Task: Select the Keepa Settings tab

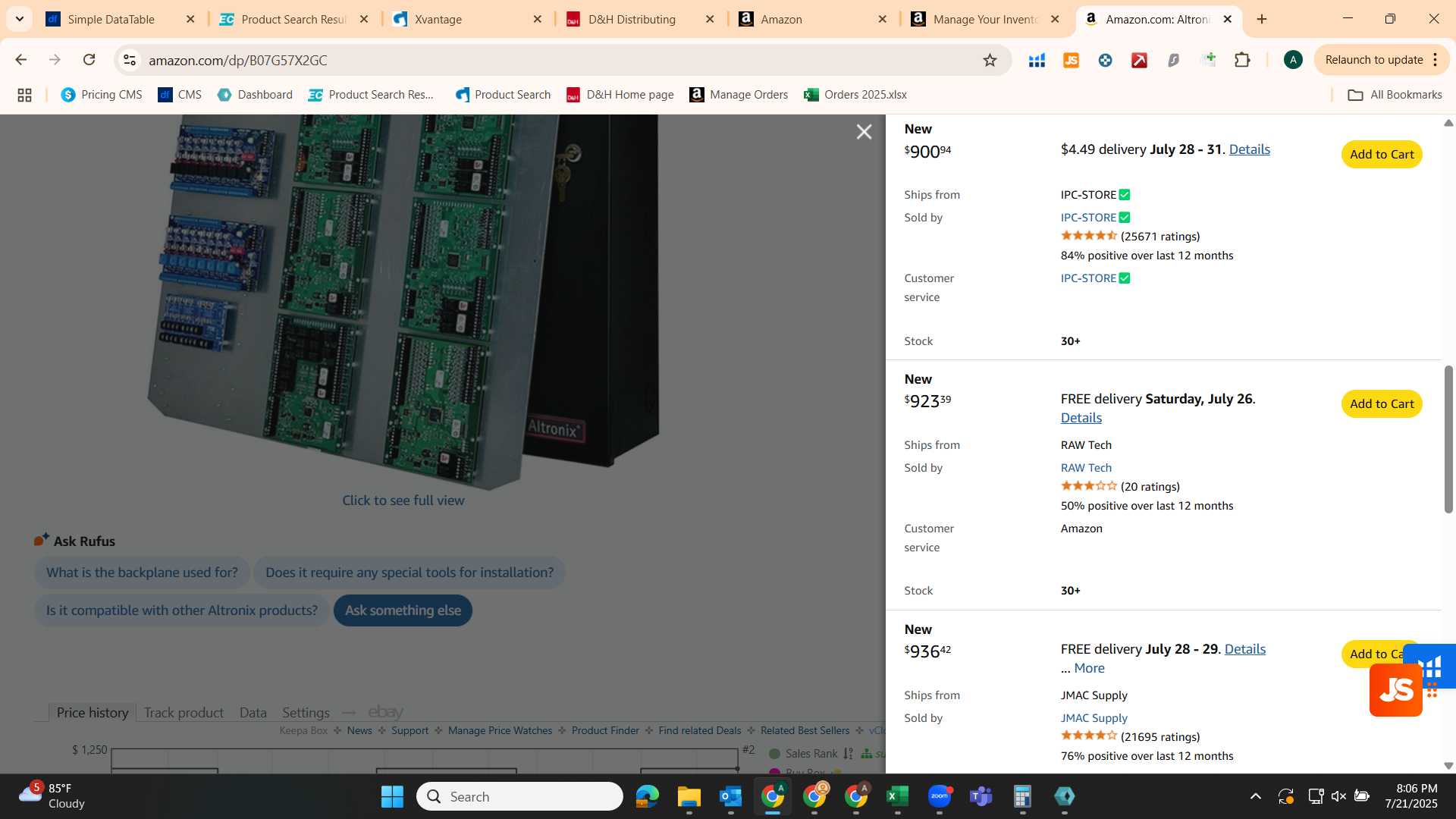Action: [306, 713]
